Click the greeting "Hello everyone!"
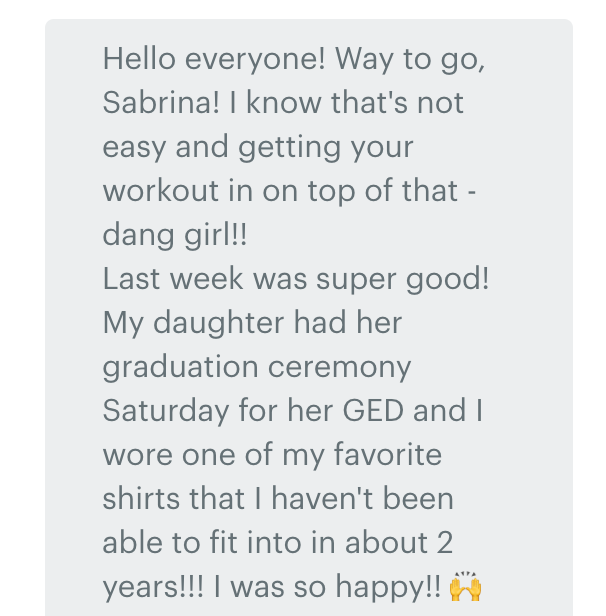 pyautogui.click(x=214, y=59)
